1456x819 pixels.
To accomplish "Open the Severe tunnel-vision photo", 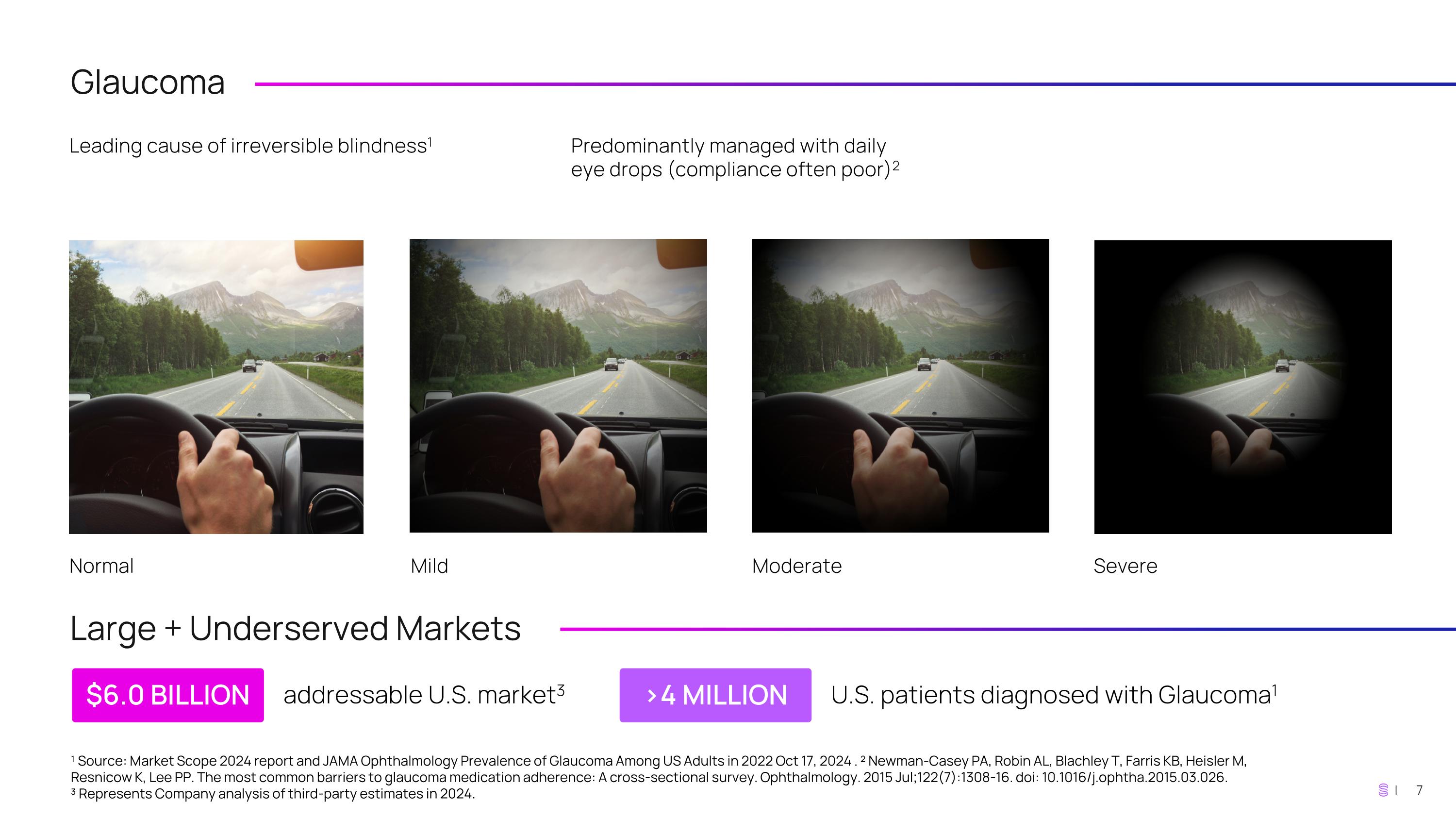I will 1242,386.
